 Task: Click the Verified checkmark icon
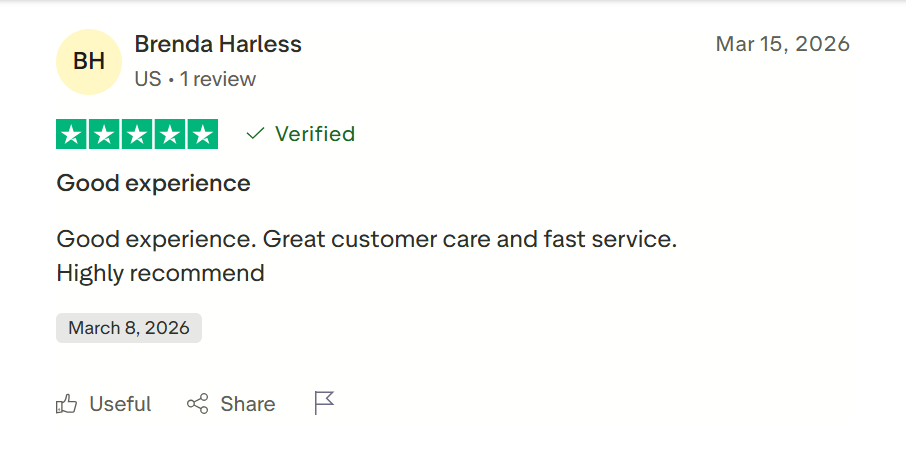click(x=255, y=134)
